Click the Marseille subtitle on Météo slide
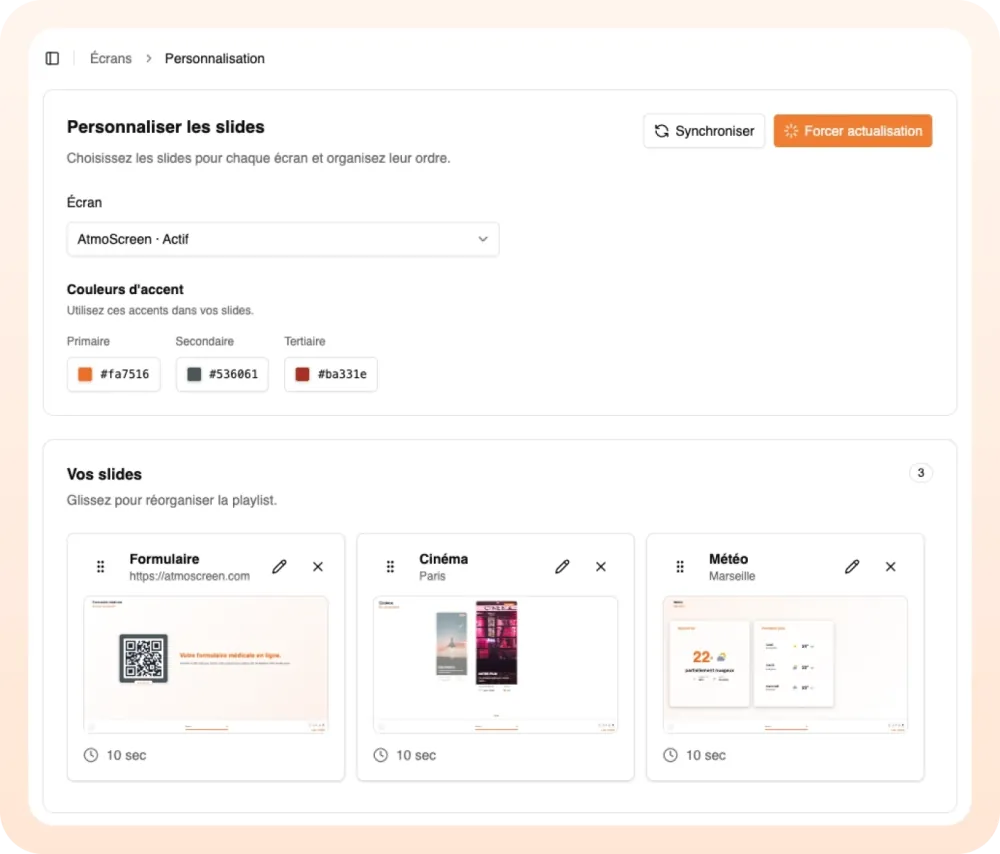 click(x=732, y=576)
